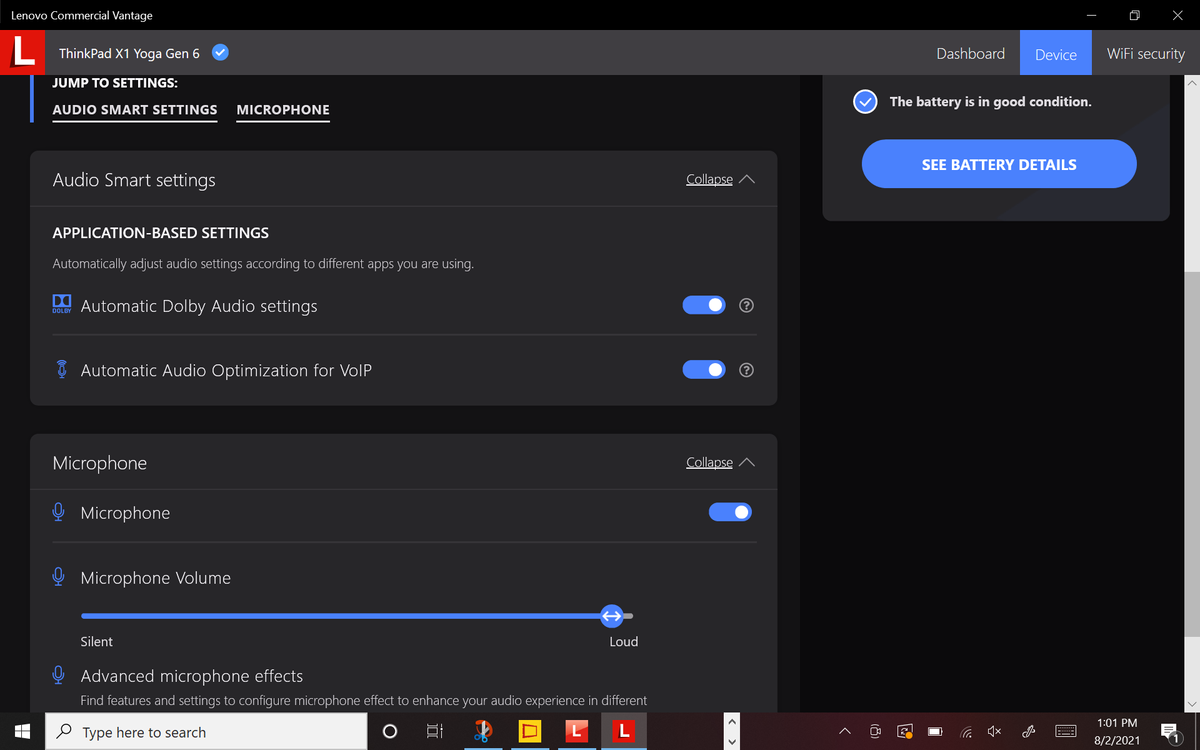This screenshot has height=750, width=1200.
Task: Click the Advanced microphone effects heading
Action: [192, 676]
